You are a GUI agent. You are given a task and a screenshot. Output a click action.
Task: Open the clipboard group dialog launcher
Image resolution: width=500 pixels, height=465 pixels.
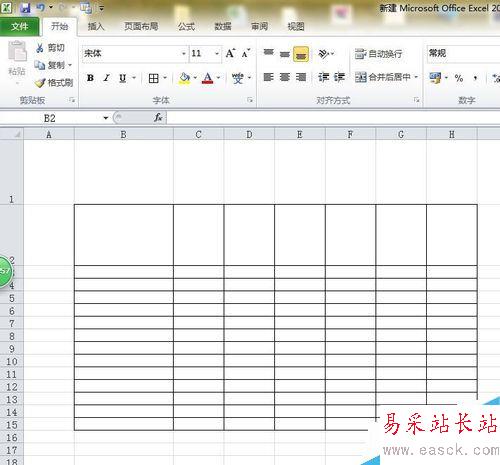tap(72, 100)
